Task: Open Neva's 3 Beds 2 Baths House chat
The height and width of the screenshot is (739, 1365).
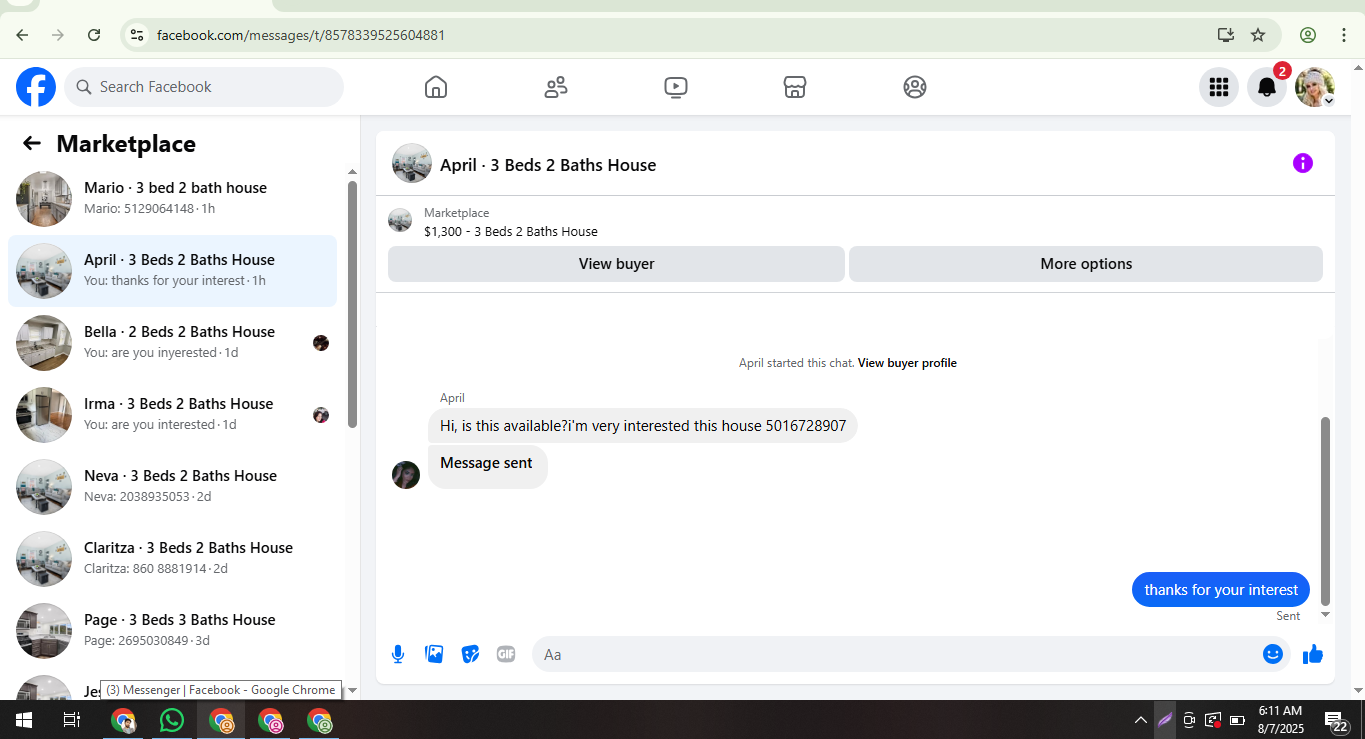Action: pyautogui.click(x=172, y=487)
